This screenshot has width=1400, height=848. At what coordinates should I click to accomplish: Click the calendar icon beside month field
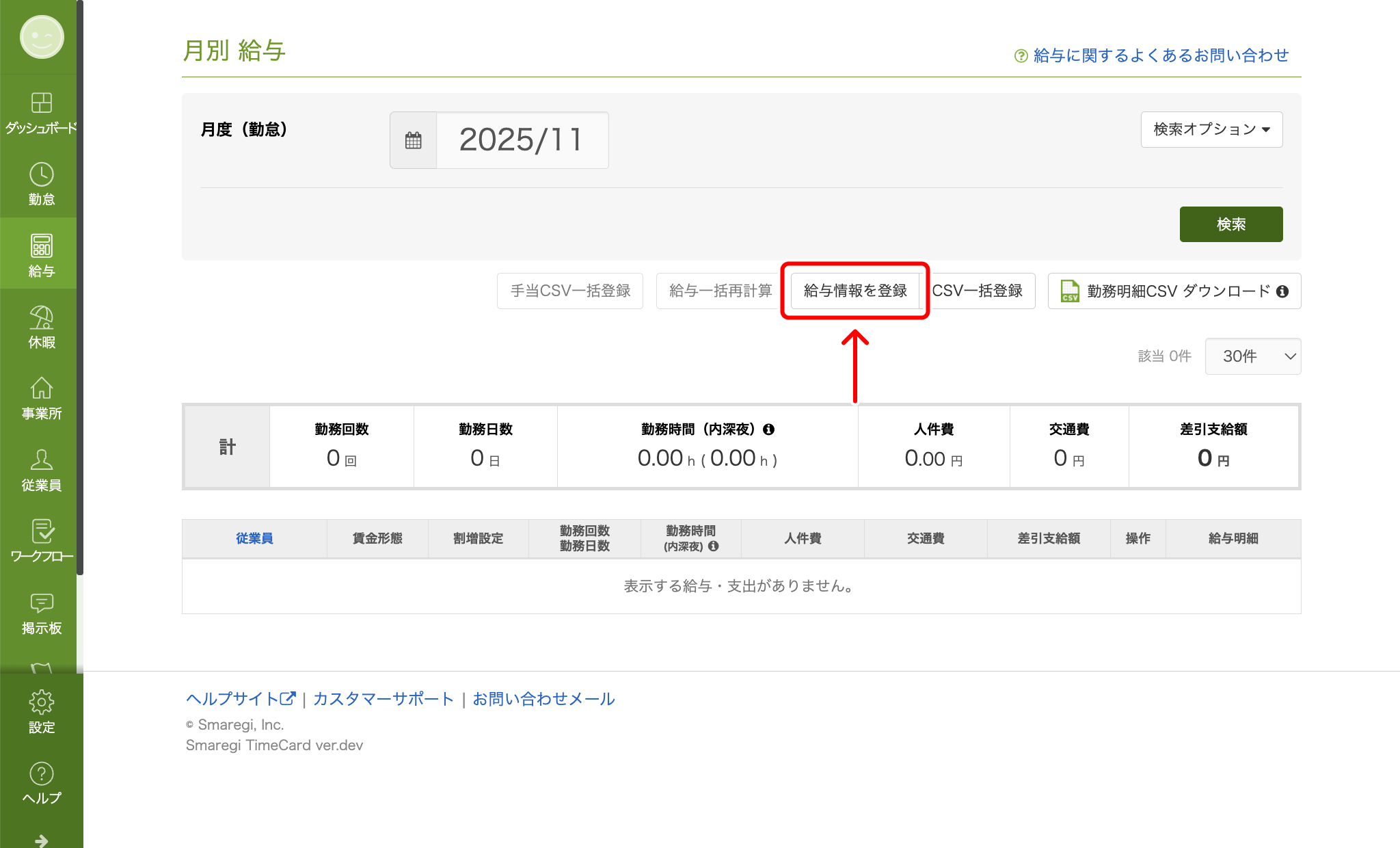(x=414, y=141)
